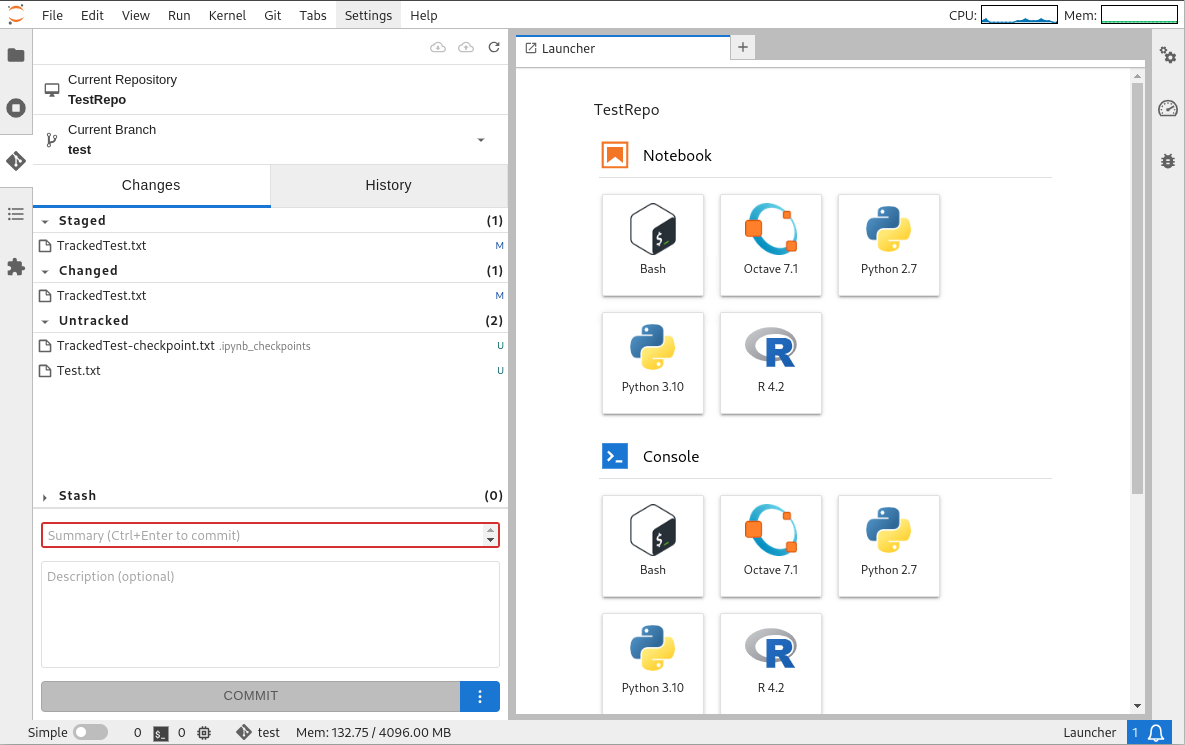Click the Git sidebar panel icon
1186x745 pixels.
click(16, 161)
